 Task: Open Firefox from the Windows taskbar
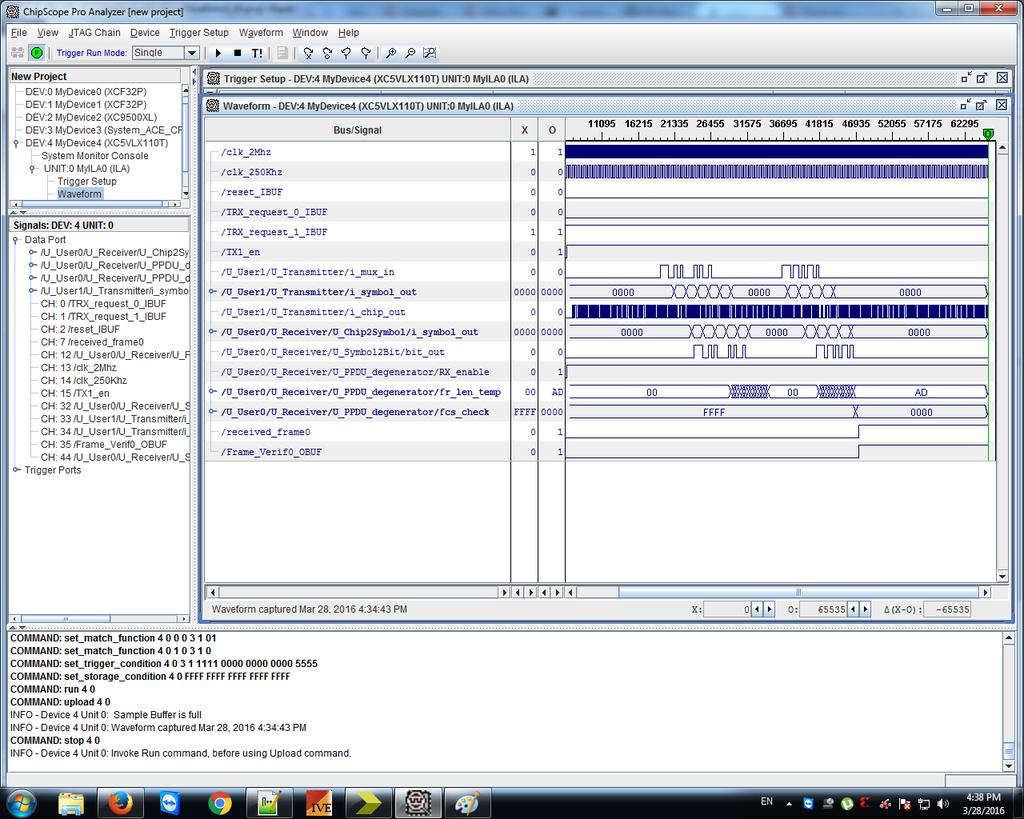coord(120,803)
